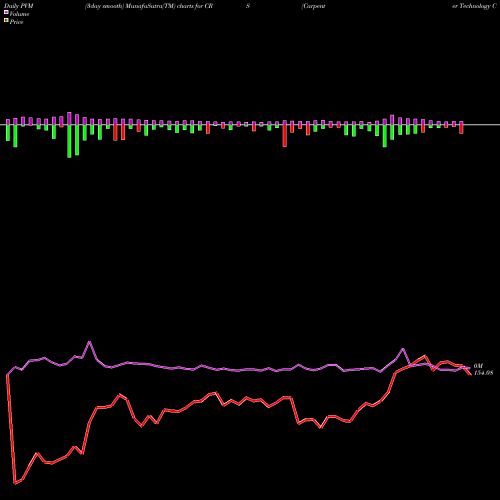This screenshot has height=500, width=500.
Task: Select the Volume legend label
Action: [x=19, y=14]
